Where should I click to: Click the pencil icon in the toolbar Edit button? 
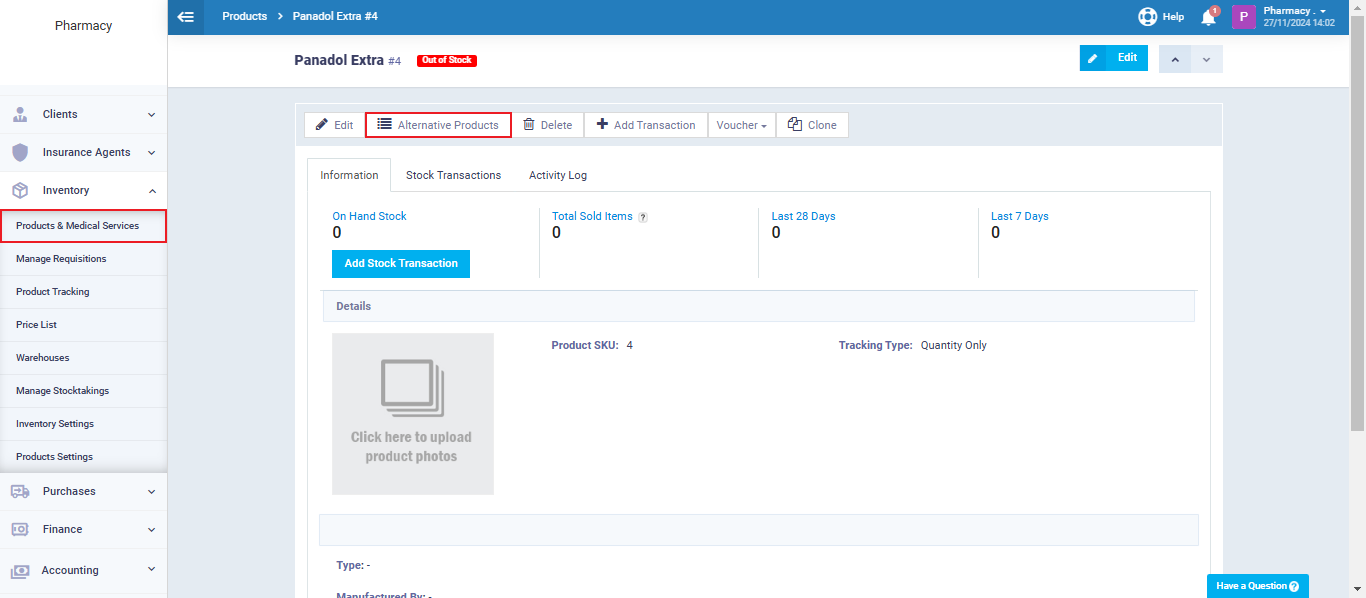point(322,125)
